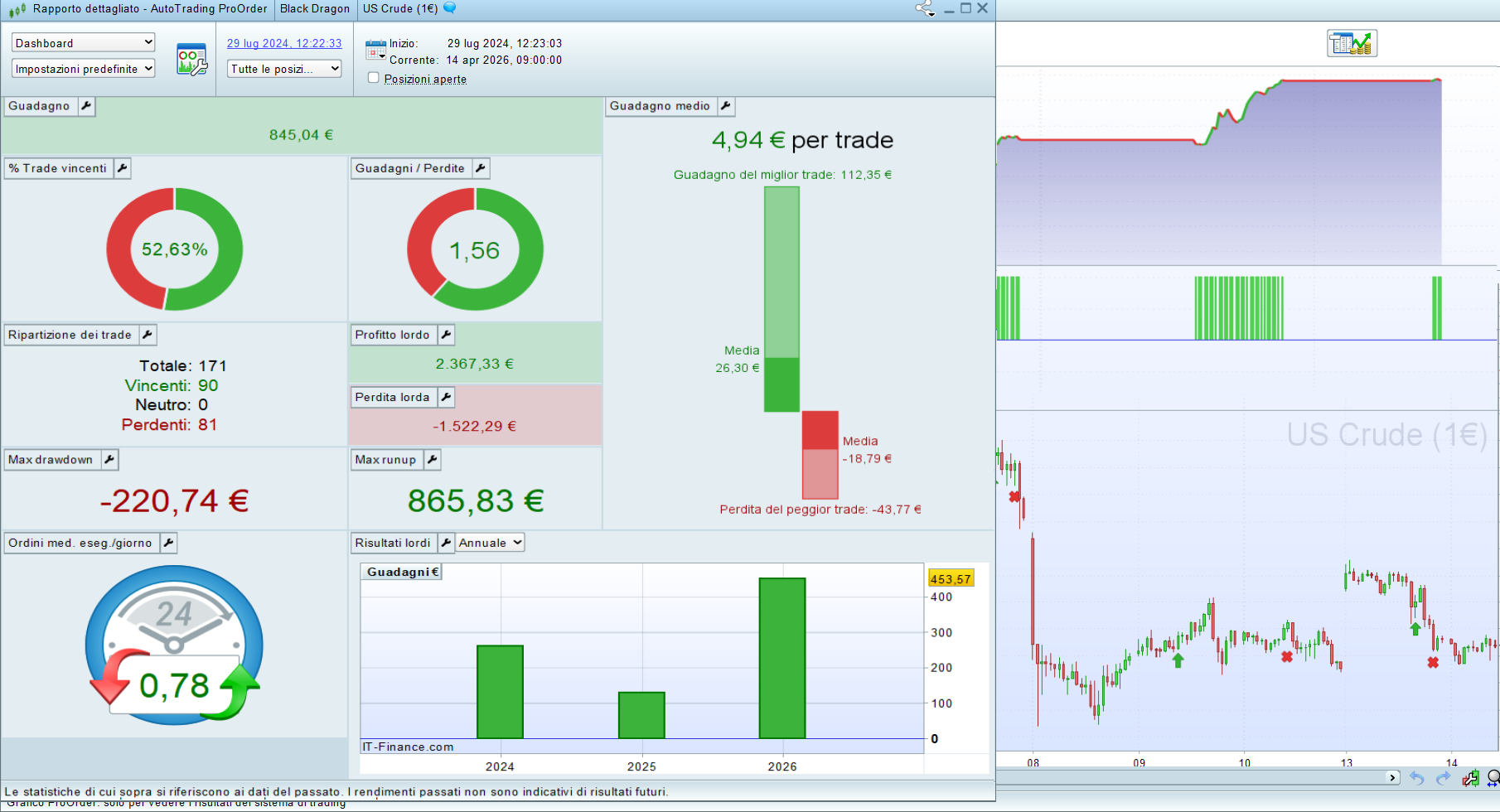The image size is (1500, 812).
Task: Click the 29 lug 2024 date link
Action: [284, 43]
